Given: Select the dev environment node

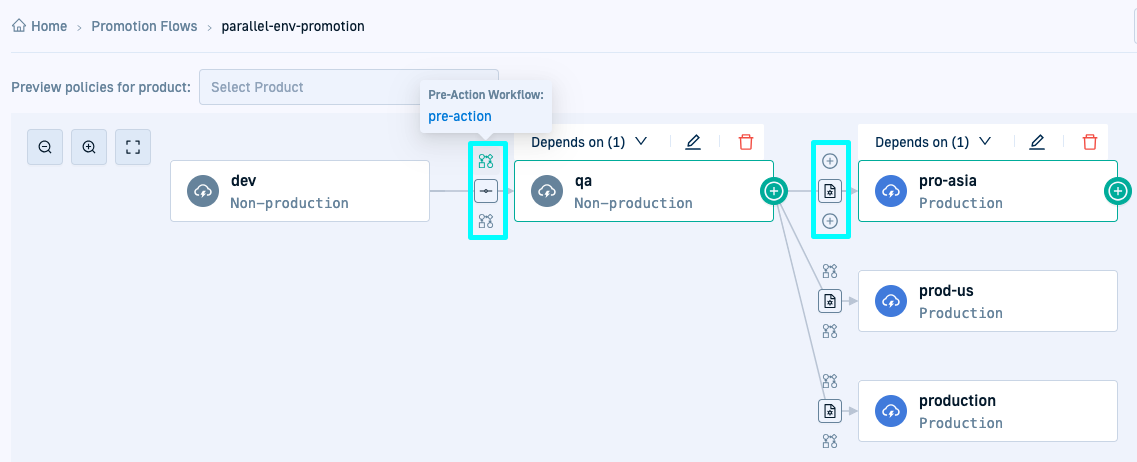Looking at the screenshot, I should click(300, 191).
